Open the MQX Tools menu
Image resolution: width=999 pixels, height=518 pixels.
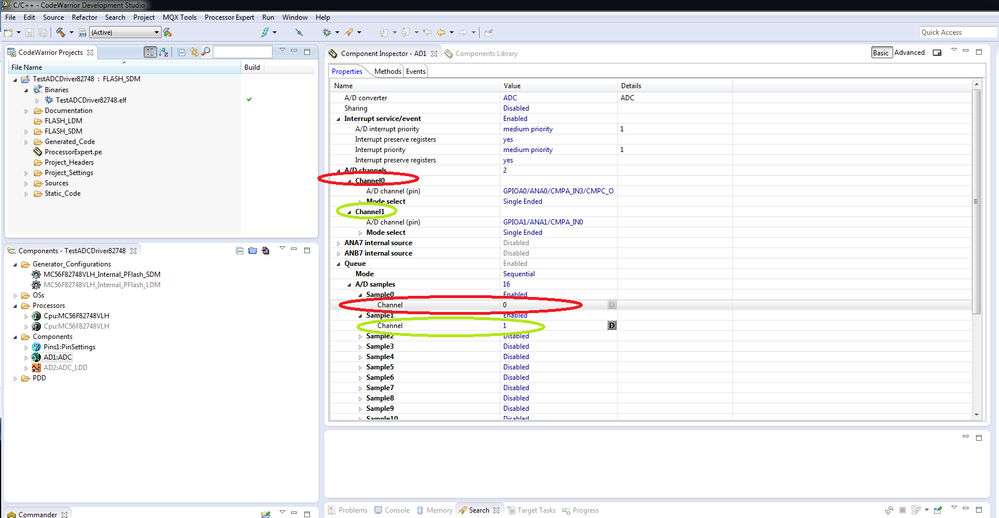pos(180,17)
